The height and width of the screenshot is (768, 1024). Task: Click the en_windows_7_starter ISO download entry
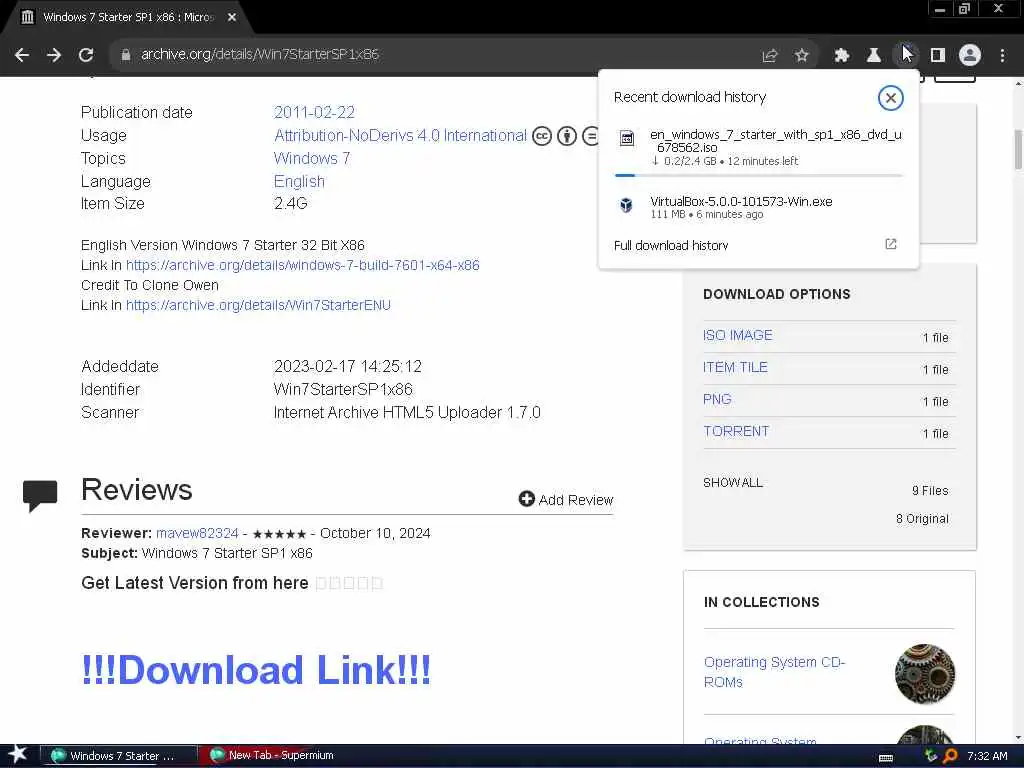point(758,147)
